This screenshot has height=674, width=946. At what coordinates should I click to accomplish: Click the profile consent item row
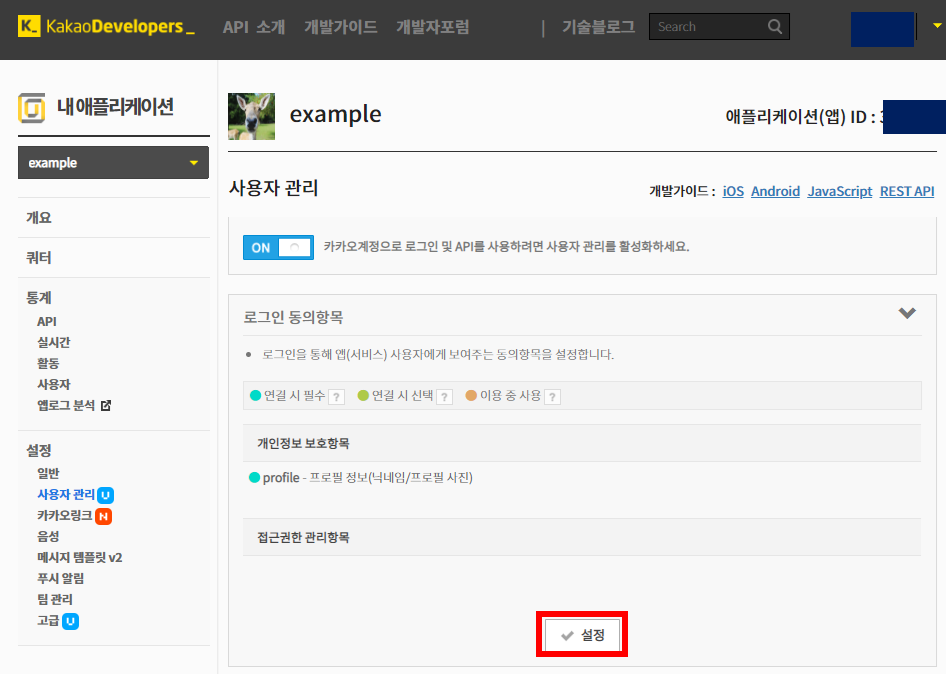pyautogui.click(x=361, y=478)
